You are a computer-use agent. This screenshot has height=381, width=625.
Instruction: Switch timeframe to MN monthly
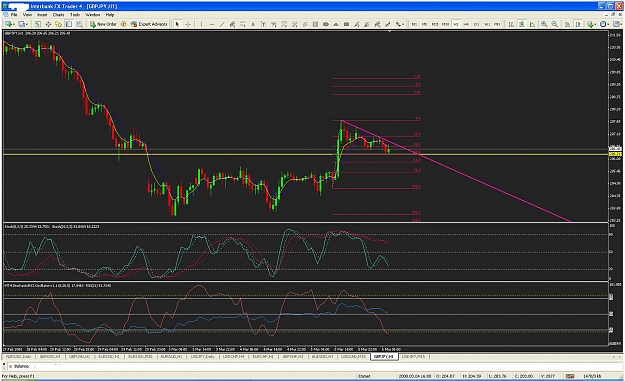(497, 24)
